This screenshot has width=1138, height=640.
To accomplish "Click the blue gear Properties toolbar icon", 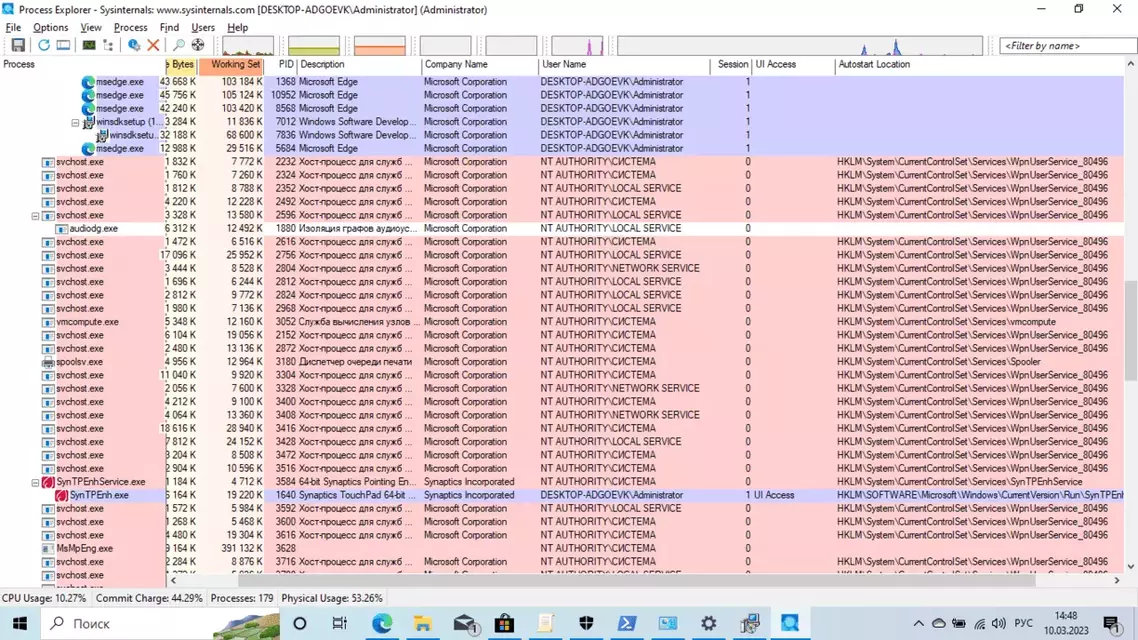I will click(134, 45).
